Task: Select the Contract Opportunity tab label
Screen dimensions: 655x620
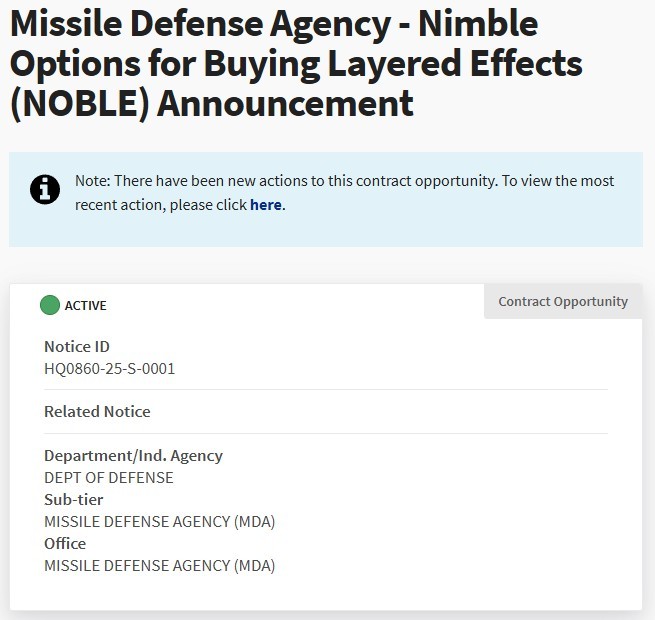Action: (x=563, y=301)
